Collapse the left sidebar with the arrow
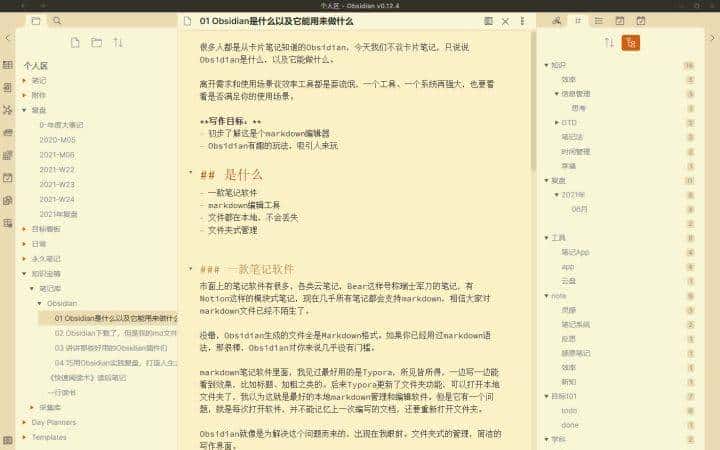 [7, 38]
